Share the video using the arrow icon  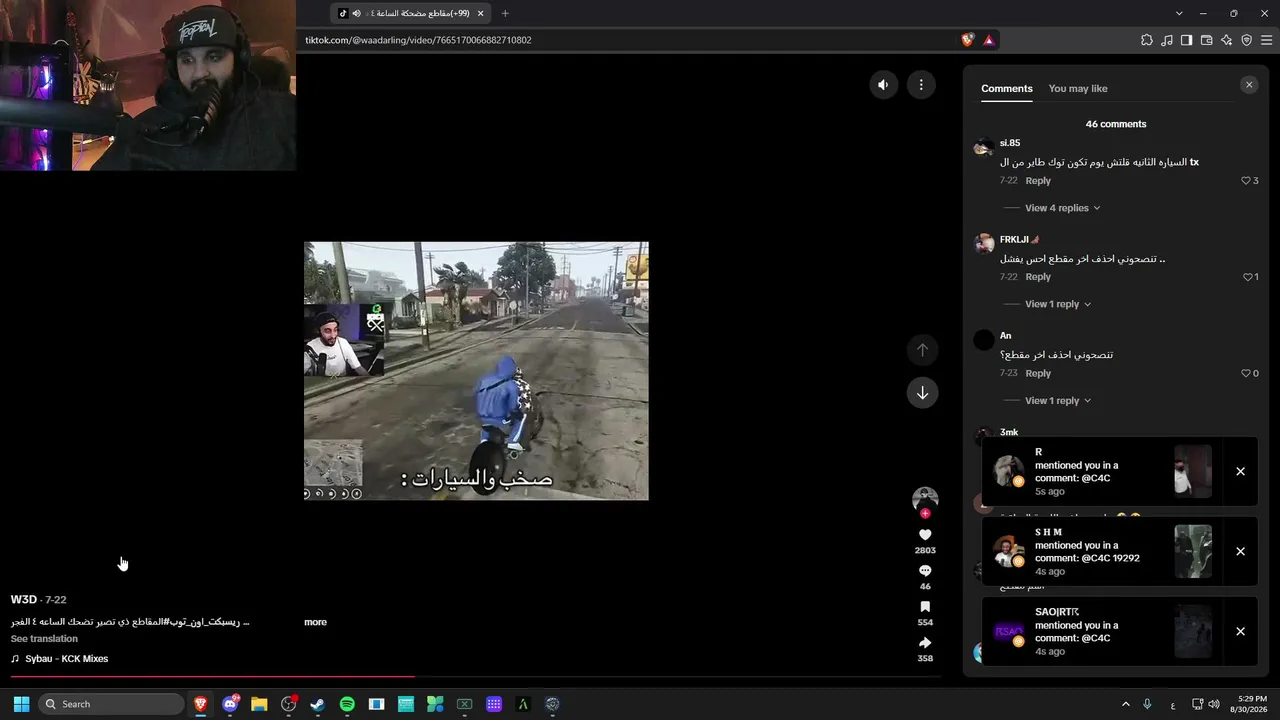[x=925, y=643]
